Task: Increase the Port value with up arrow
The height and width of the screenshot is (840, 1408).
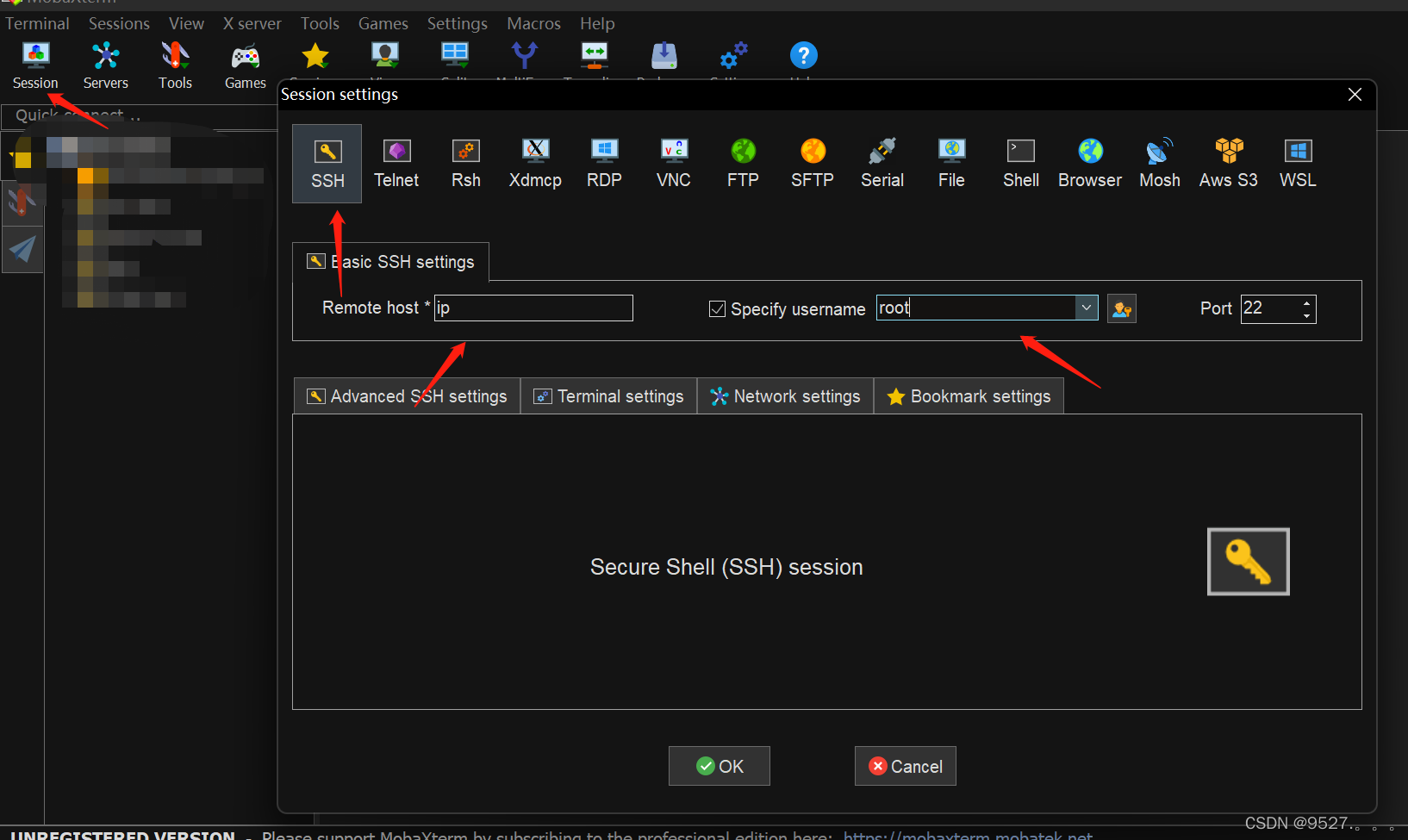Action: (1306, 302)
